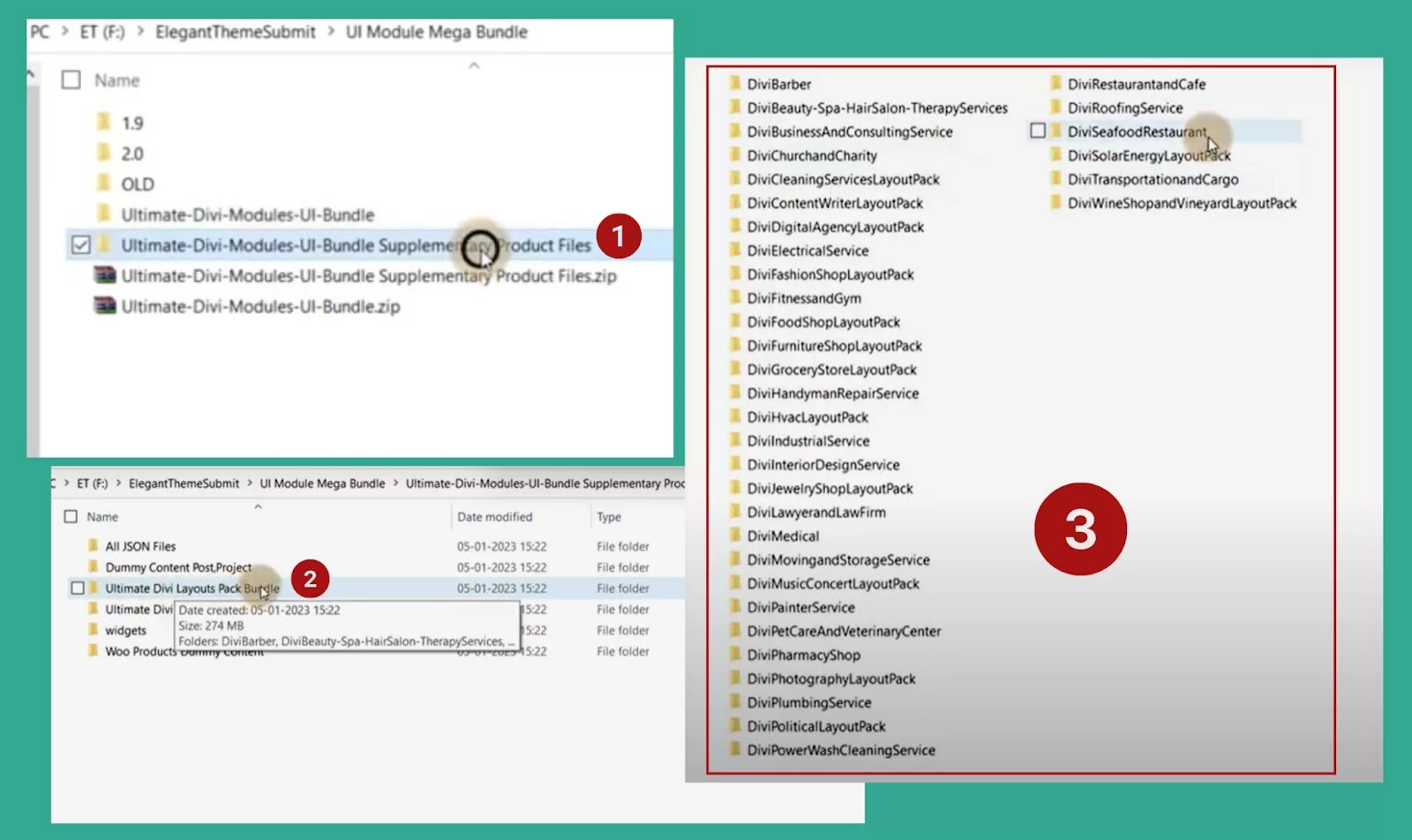Select DiviWineShopandVineyardLayoutPack folder name
This screenshot has width=1412, height=840.
coord(1182,203)
